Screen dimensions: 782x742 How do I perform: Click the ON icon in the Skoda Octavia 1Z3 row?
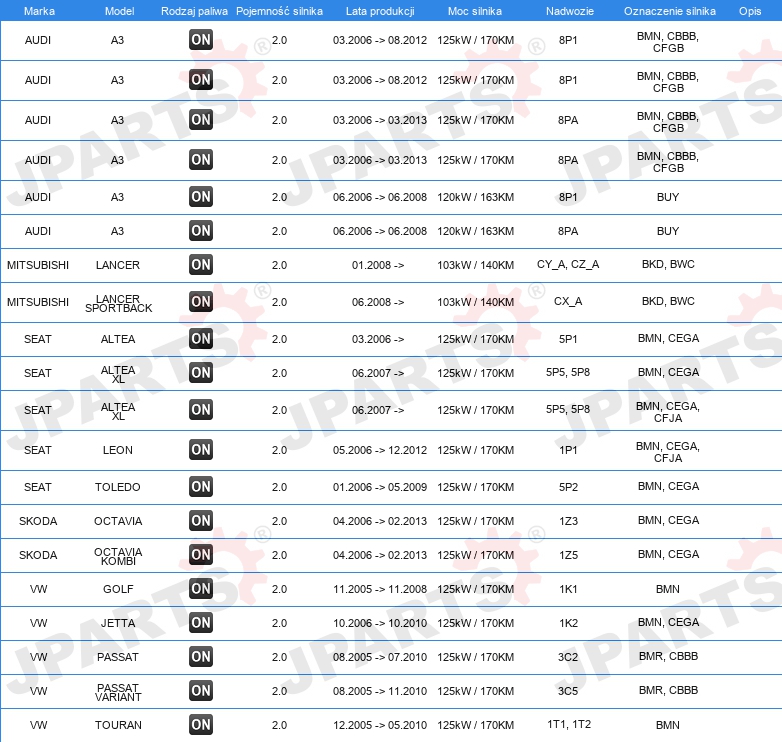pos(201,521)
